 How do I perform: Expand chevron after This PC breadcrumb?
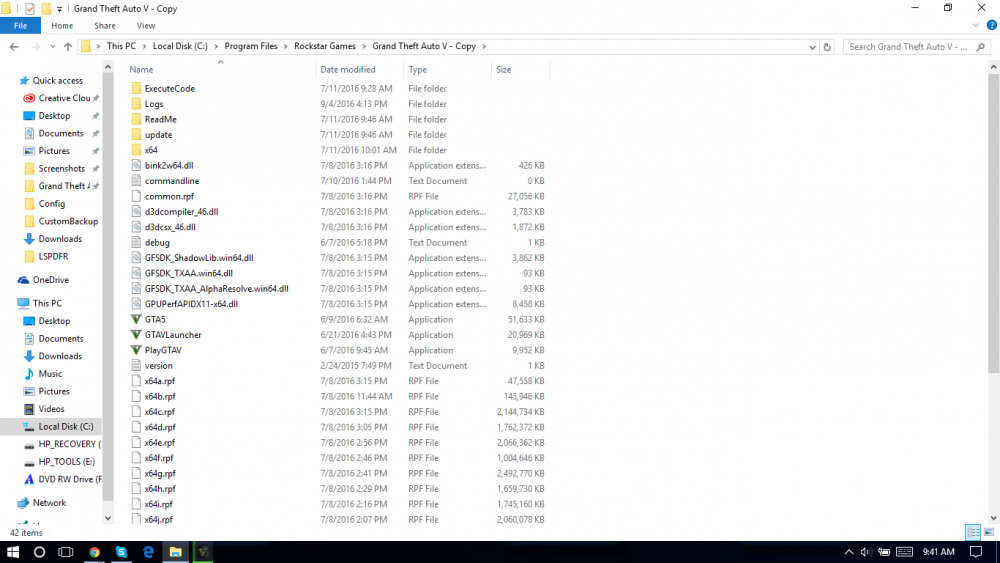click(x=144, y=47)
